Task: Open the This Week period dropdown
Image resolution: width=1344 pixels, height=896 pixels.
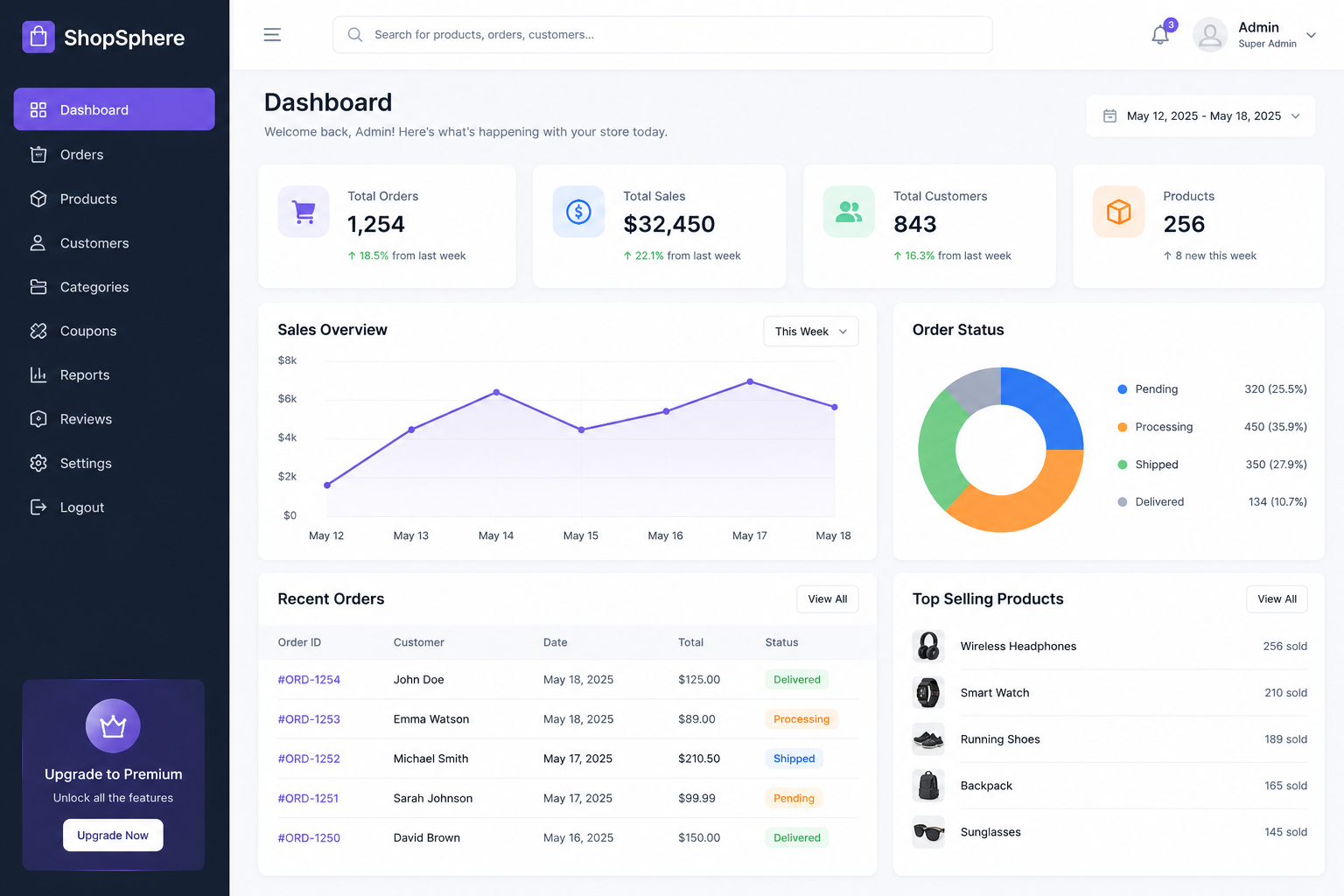Action: (811, 332)
